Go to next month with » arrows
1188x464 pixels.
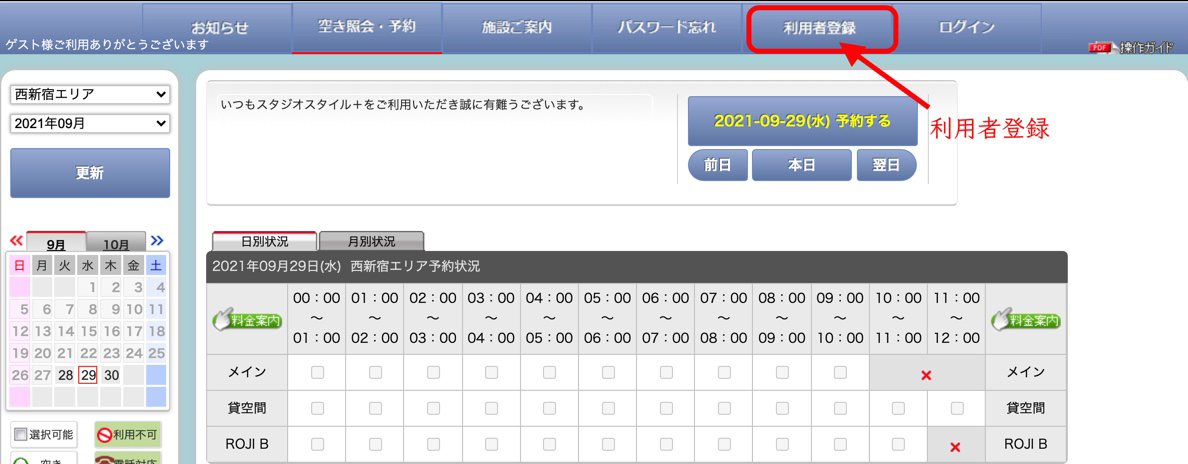click(157, 241)
